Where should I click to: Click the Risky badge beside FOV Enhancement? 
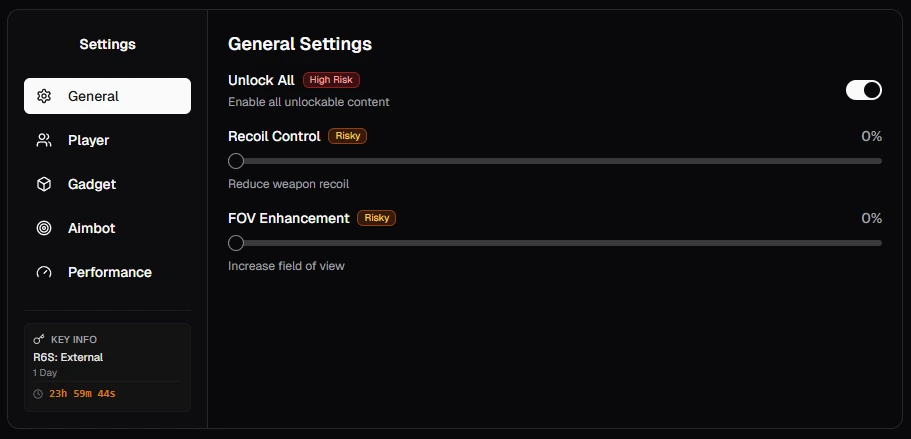tap(376, 218)
